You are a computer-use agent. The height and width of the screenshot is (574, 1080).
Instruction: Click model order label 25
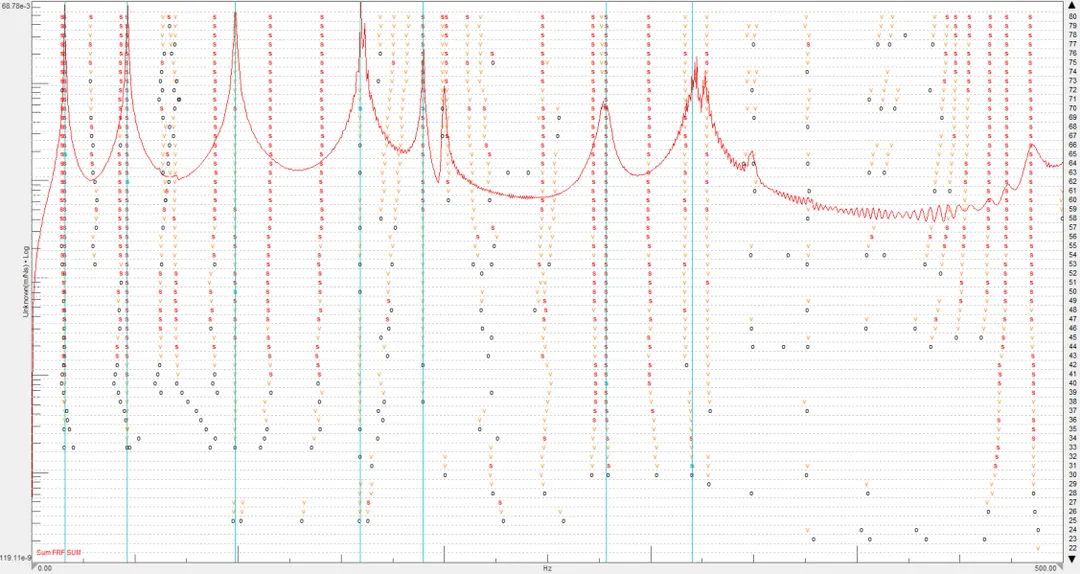pos(1072,520)
